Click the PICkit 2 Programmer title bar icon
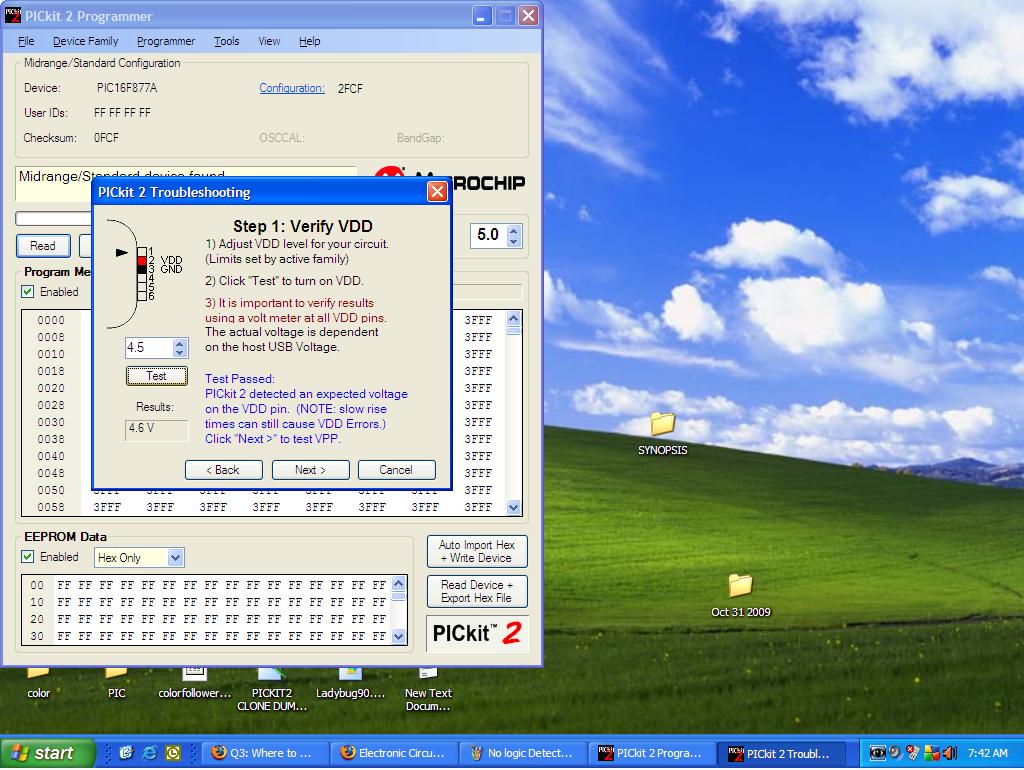 [12, 15]
